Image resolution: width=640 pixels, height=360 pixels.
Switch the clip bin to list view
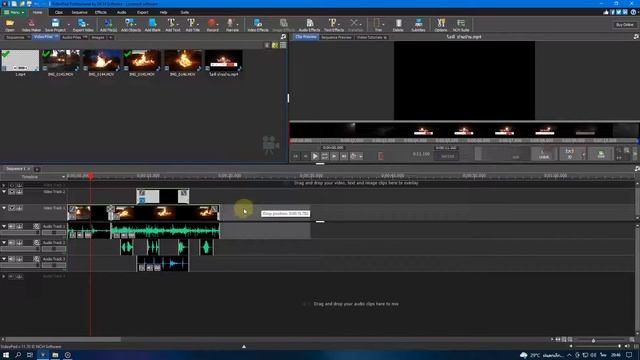[x=283, y=45]
